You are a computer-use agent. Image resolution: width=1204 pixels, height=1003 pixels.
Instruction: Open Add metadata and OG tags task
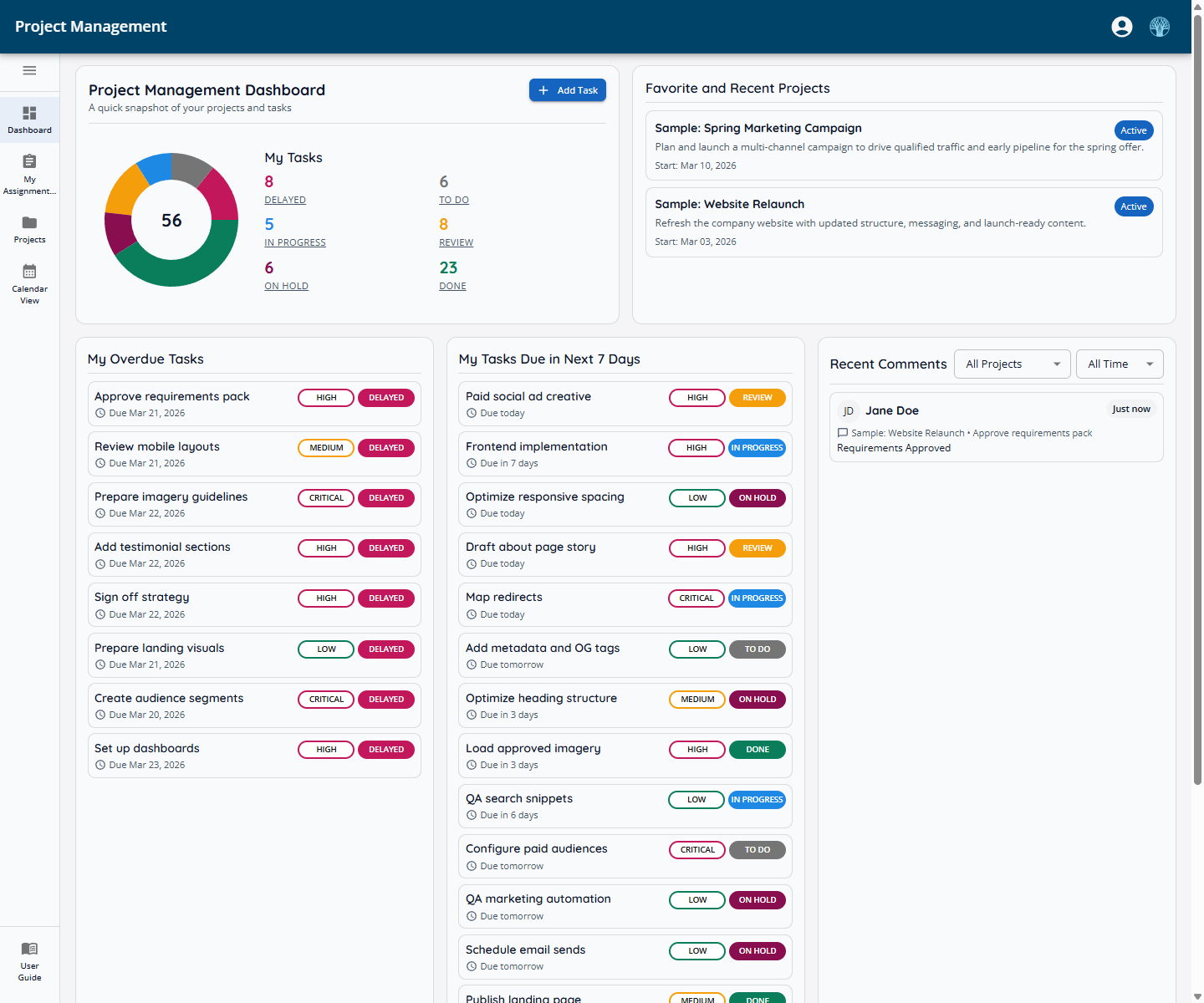click(x=625, y=655)
